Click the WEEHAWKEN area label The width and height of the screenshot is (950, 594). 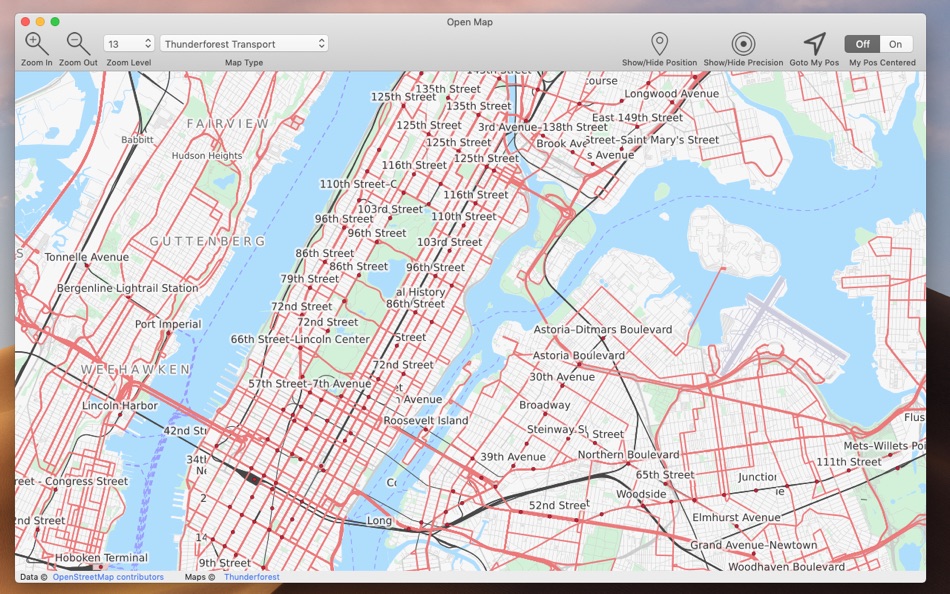[x=136, y=370]
